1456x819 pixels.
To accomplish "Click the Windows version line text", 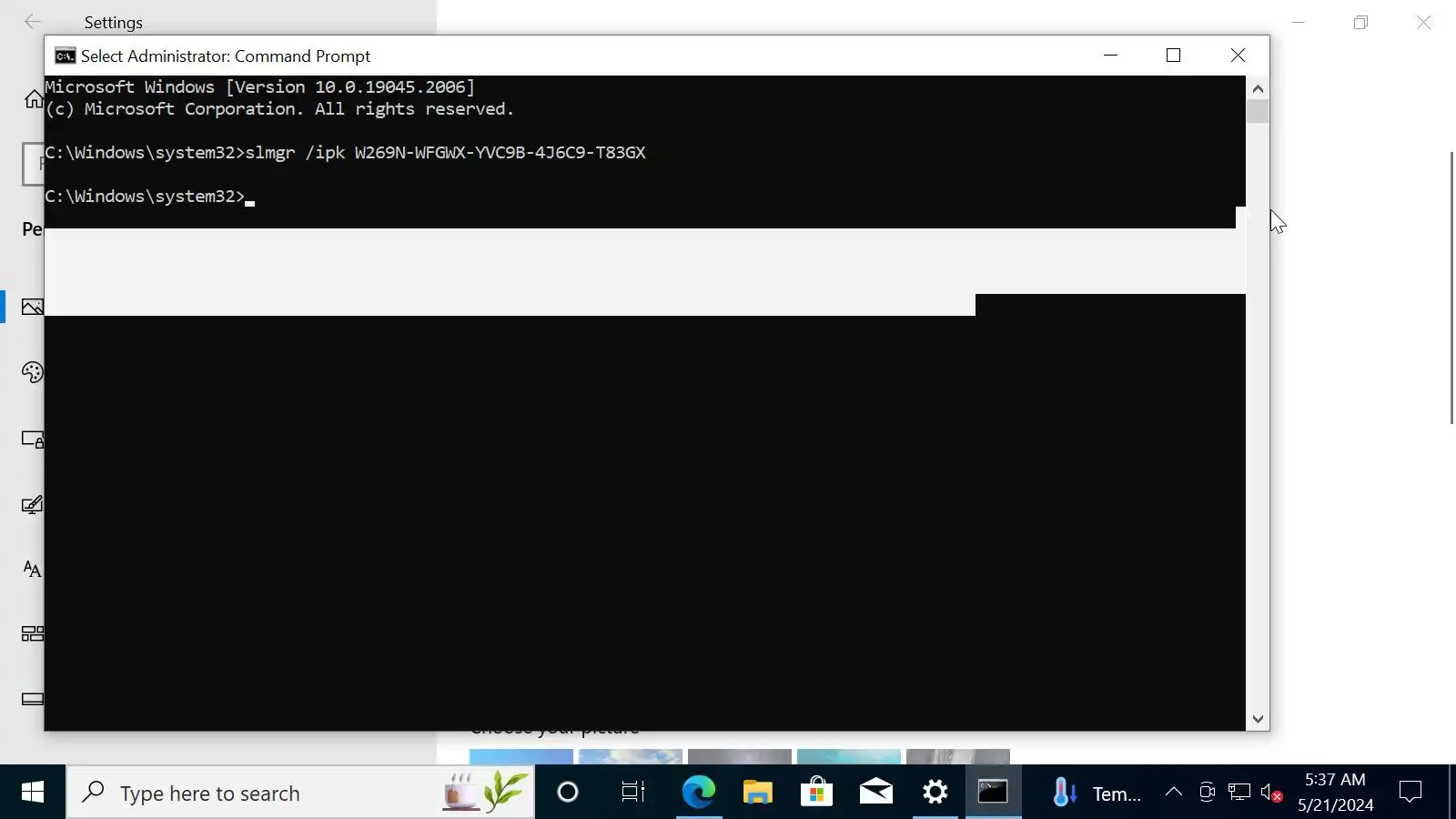I will pyautogui.click(x=260, y=87).
